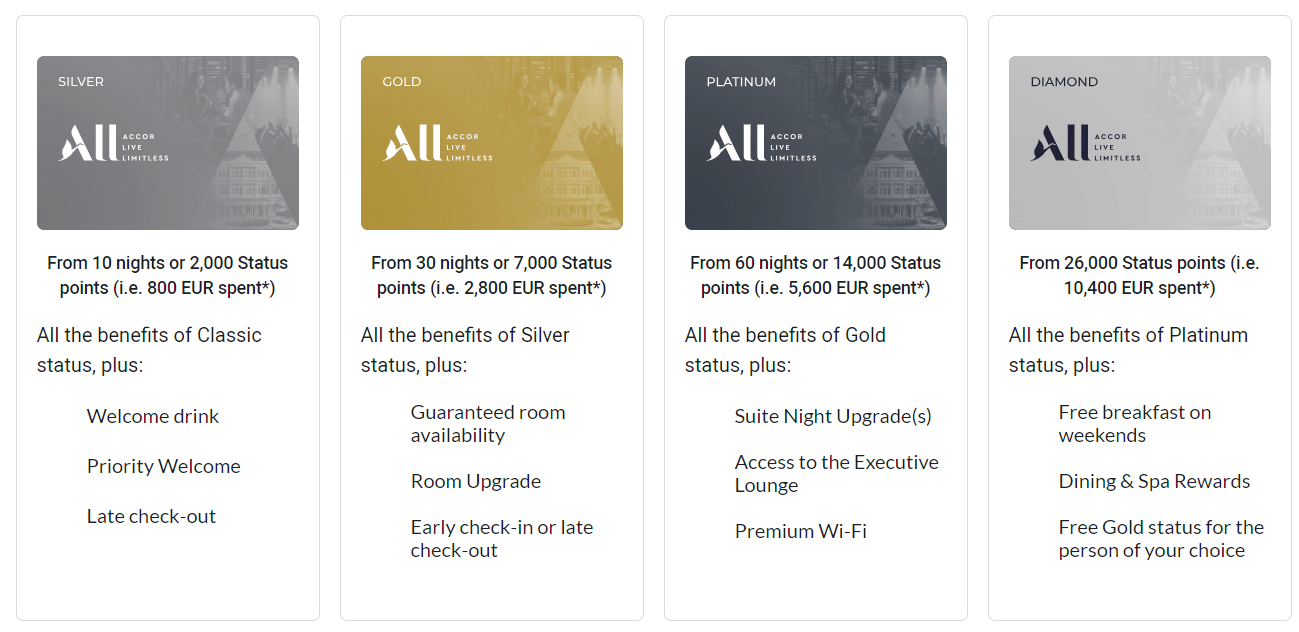Select the PLATINUM label on the dark card
This screenshot has height=632, width=1299.
pos(741,82)
